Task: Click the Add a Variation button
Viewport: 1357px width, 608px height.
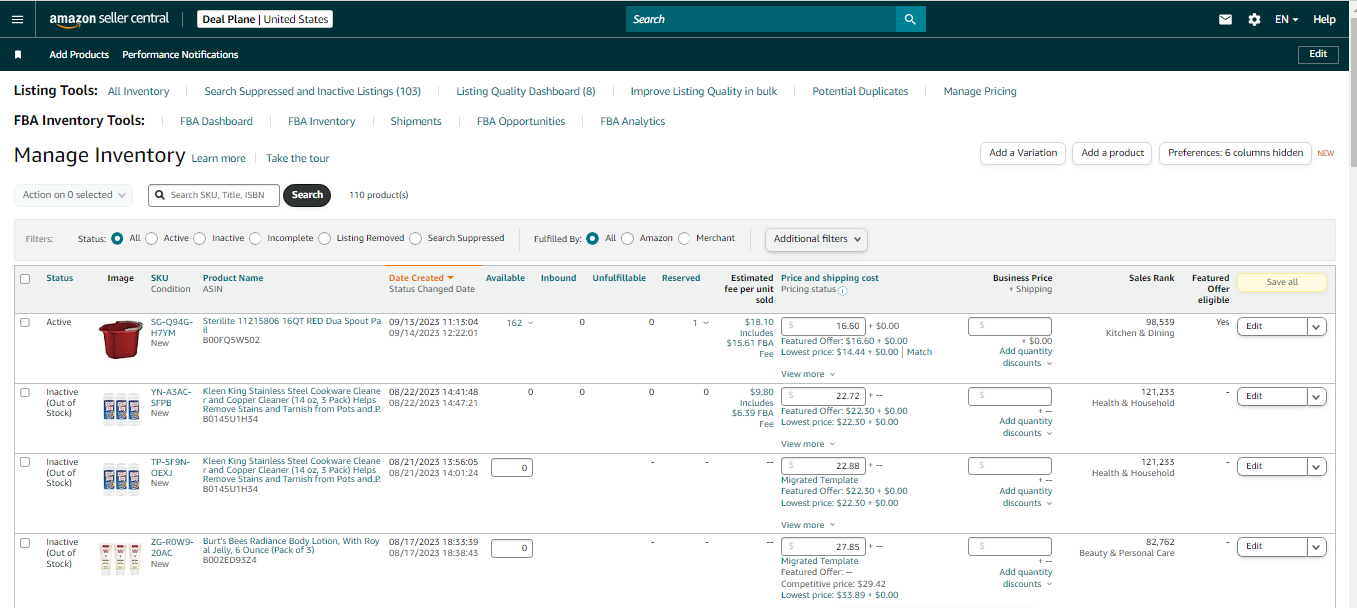Action: point(1023,153)
